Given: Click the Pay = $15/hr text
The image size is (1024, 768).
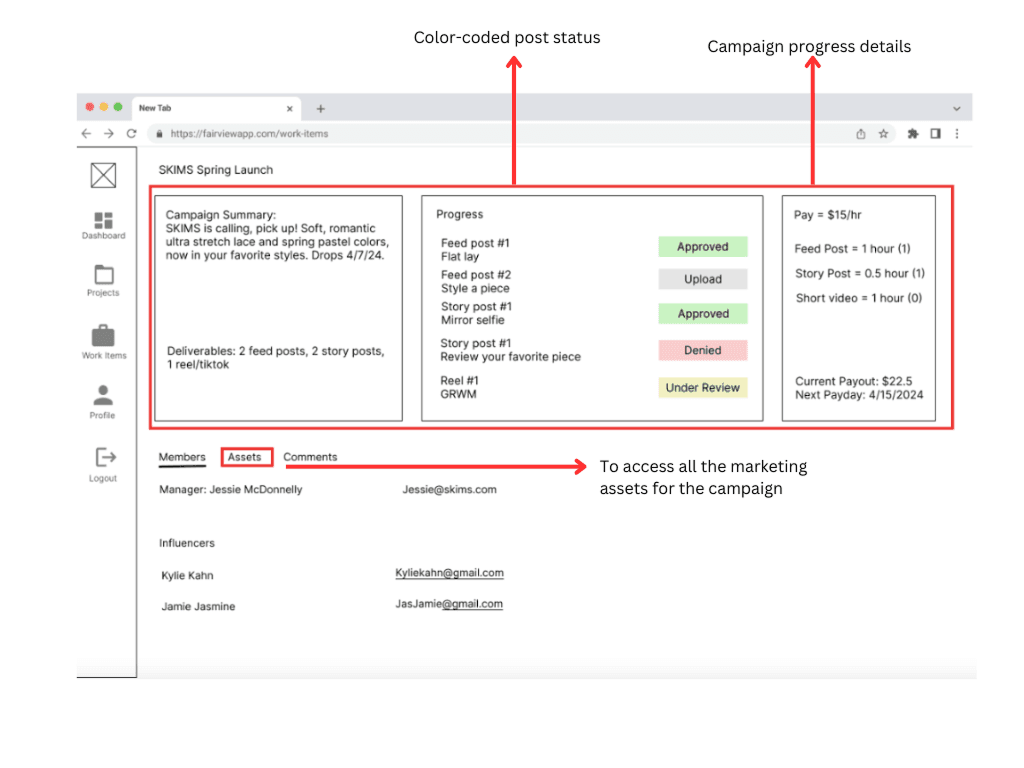Looking at the screenshot, I should click(x=827, y=215).
